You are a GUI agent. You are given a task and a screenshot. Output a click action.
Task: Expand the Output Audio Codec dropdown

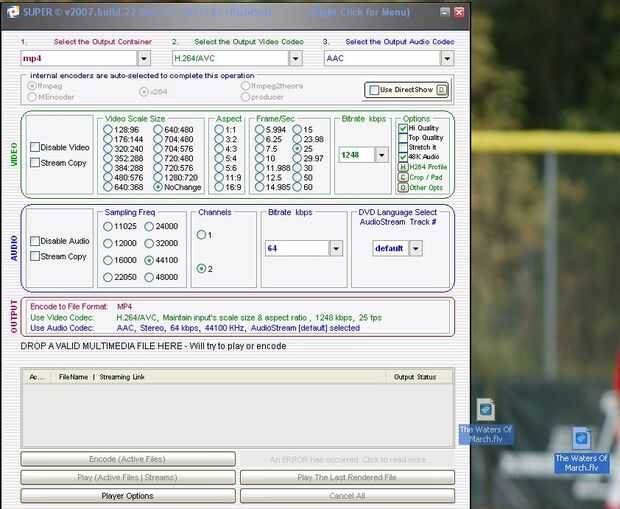coord(447,59)
